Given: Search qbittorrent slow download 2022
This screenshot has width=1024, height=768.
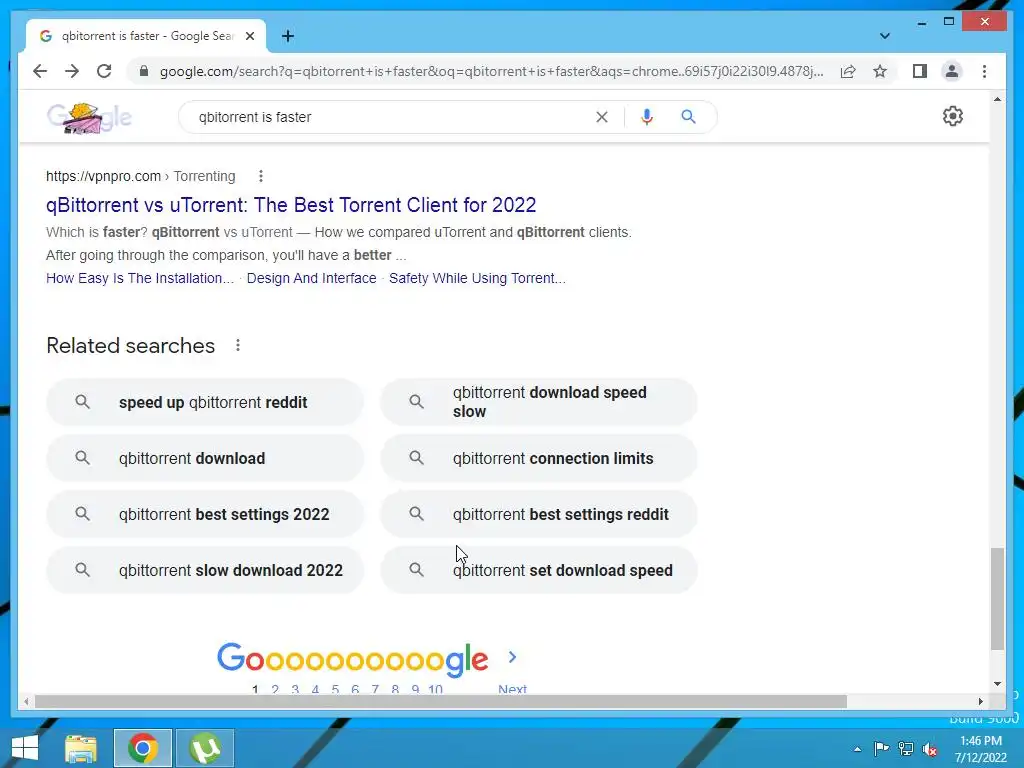Looking at the screenshot, I should [205, 570].
